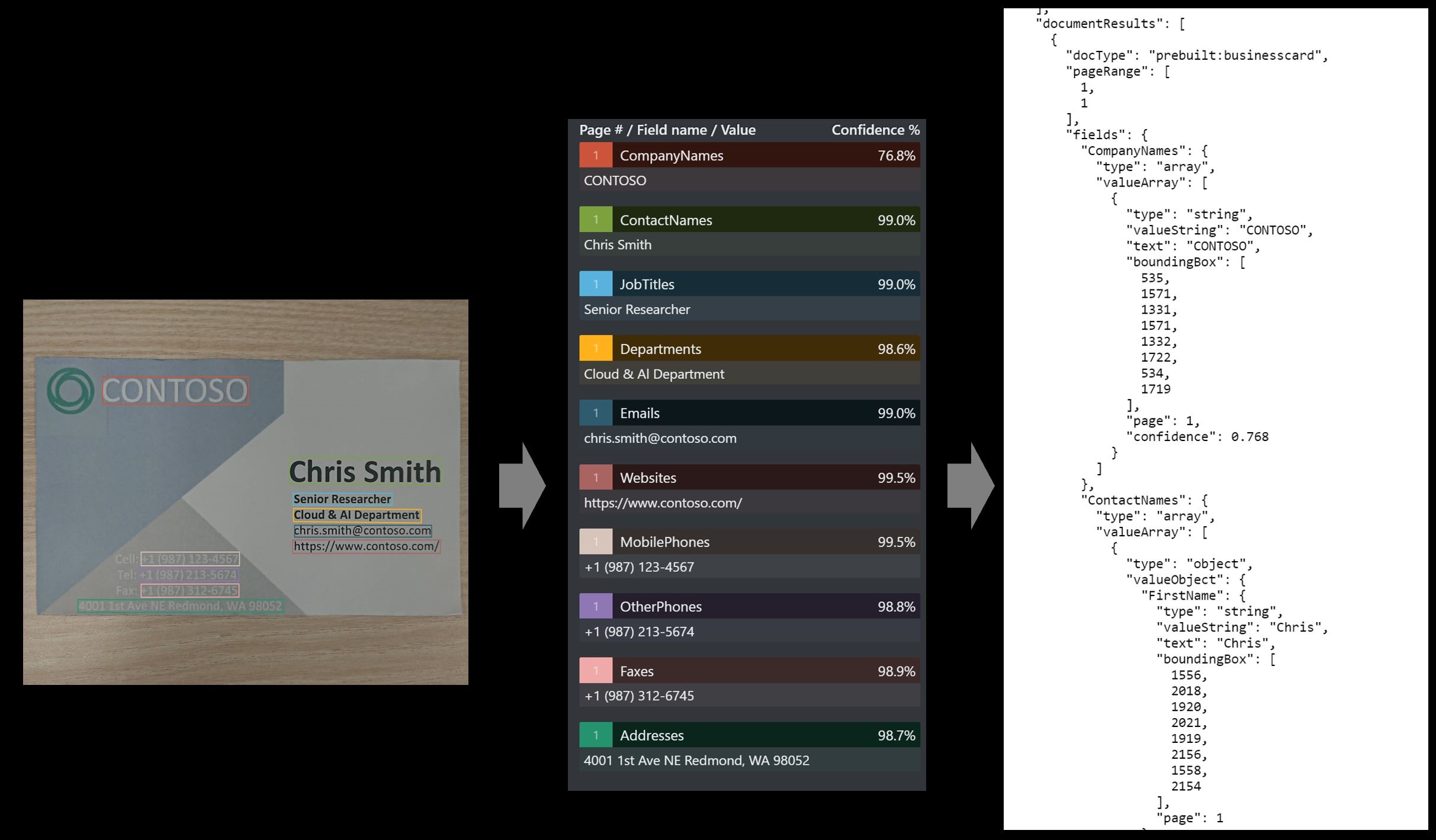
Task: Click the orange Departments page badge
Action: 596,349
